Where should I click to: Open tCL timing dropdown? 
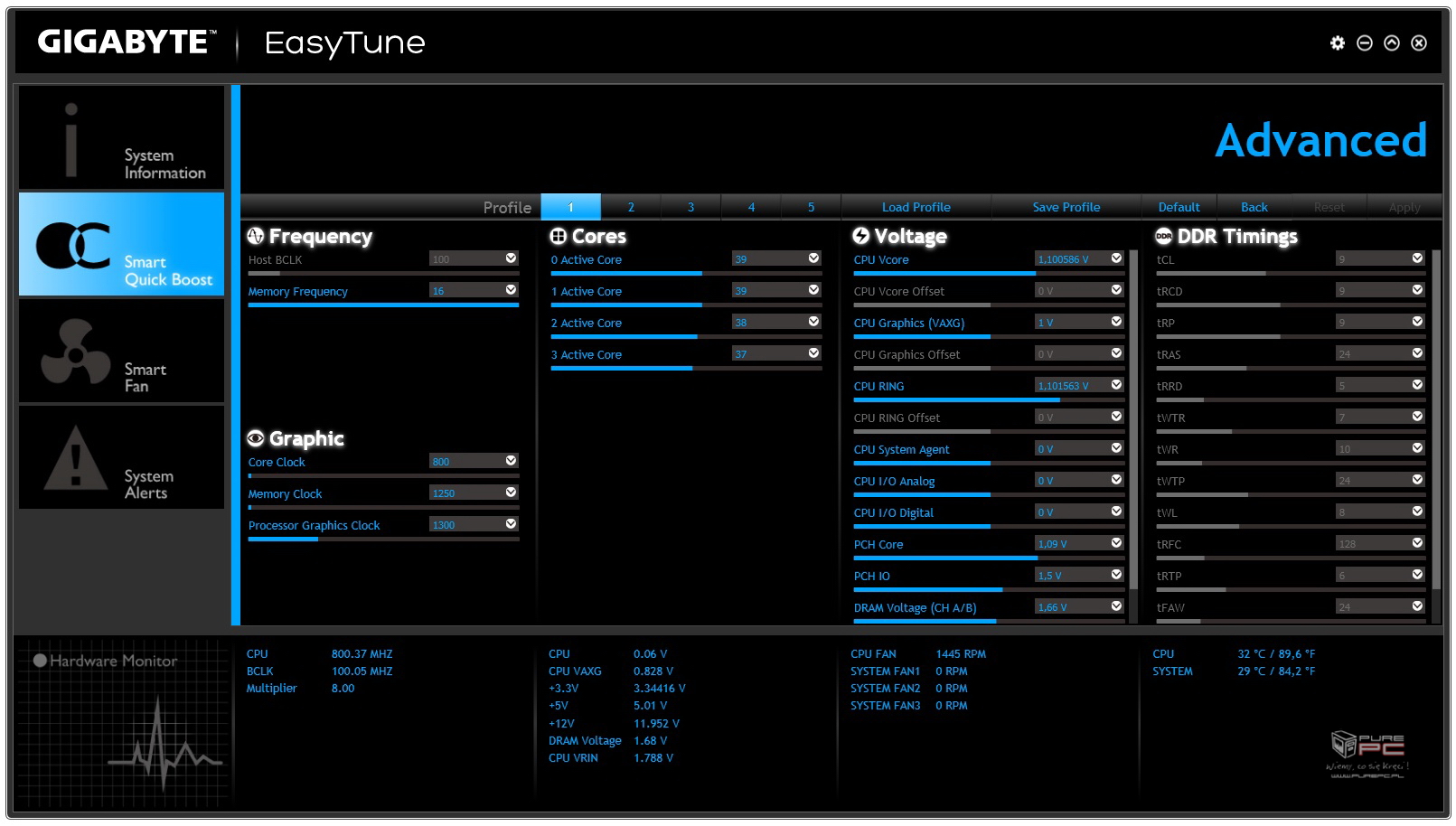(x=1417, y=258)
